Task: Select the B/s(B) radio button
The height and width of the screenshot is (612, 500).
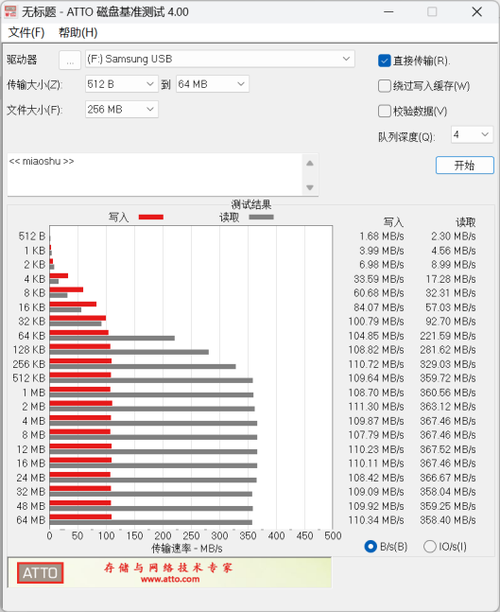Action: (370, 546)
